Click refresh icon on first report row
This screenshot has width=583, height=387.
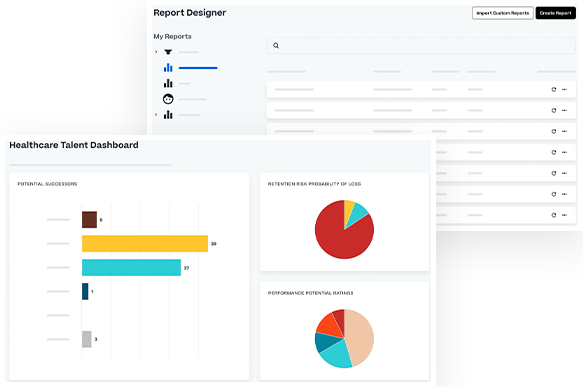[554, 90]
